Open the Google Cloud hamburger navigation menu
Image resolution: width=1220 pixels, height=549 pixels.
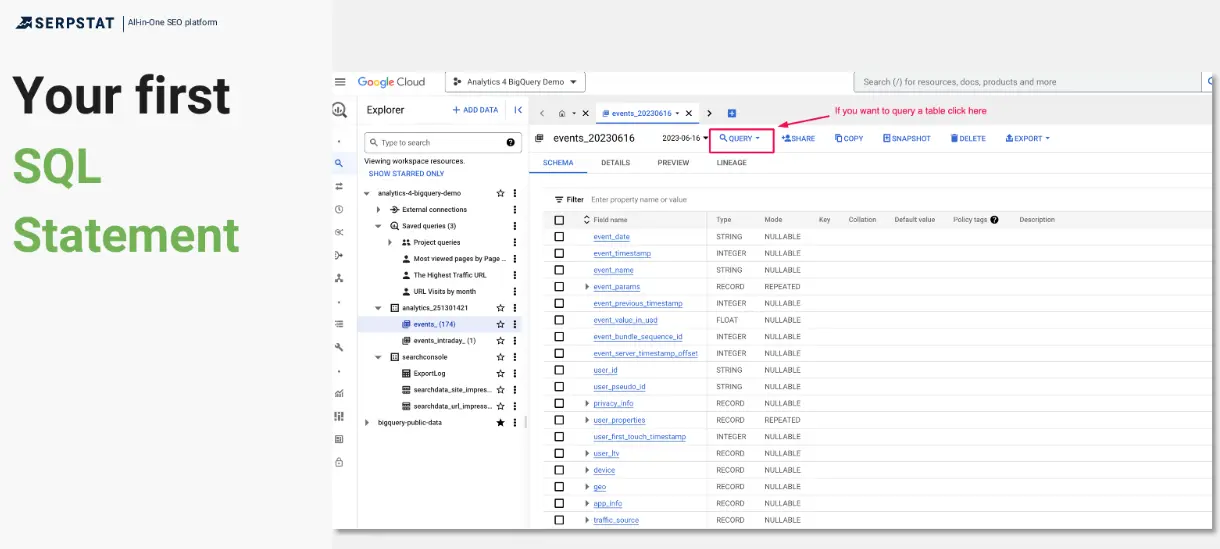(x=340, y=82)
